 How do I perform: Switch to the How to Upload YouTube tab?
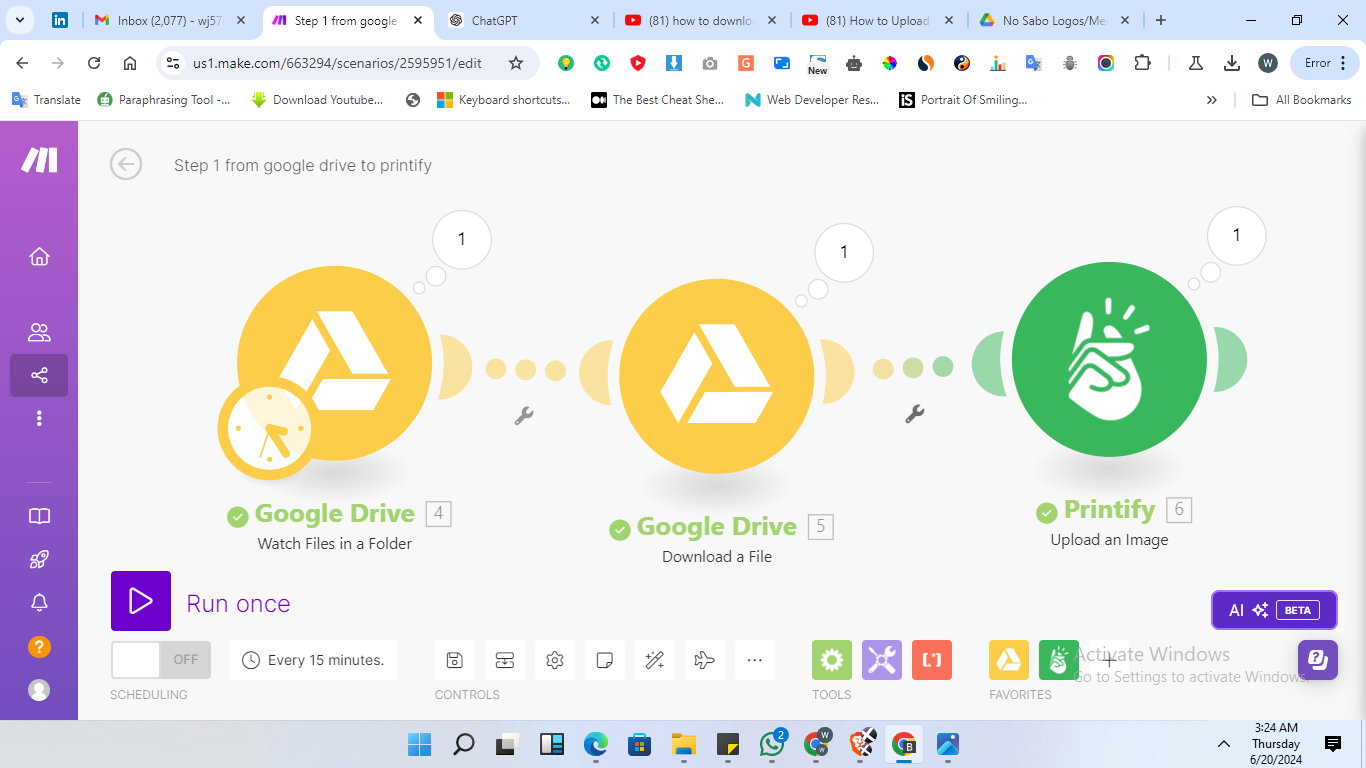(878, 20)
